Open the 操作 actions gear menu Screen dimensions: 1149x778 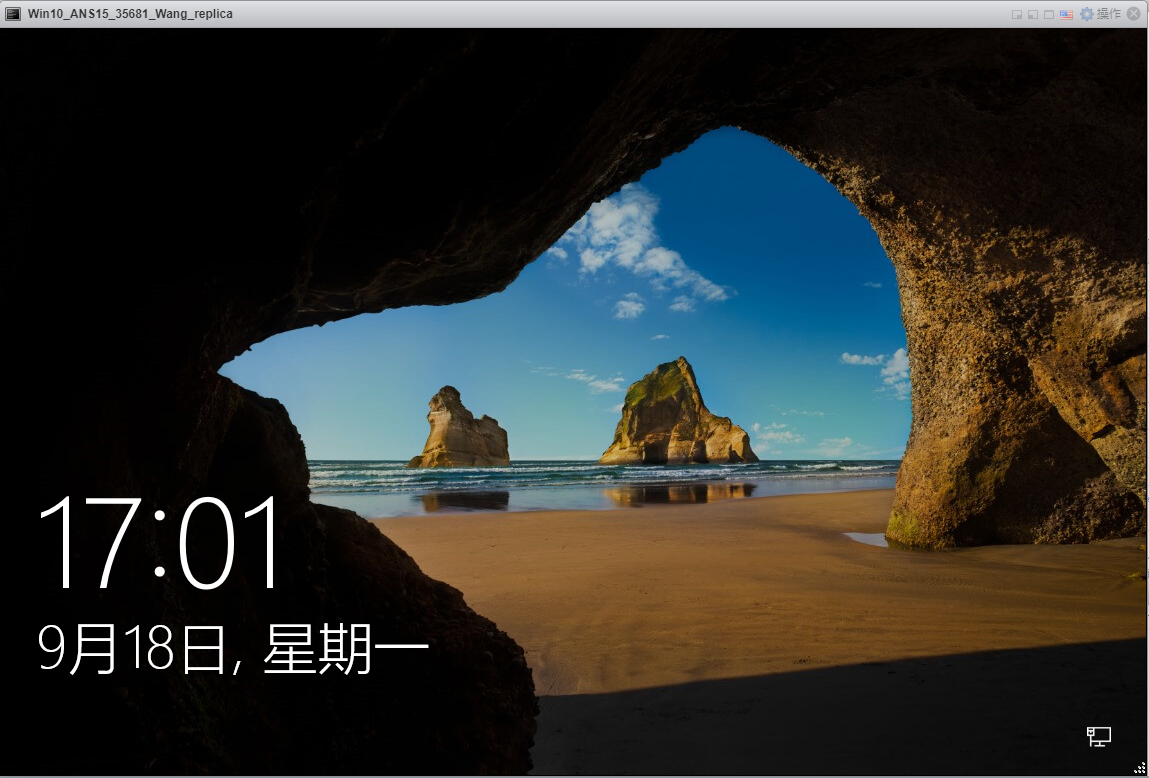1101,14
